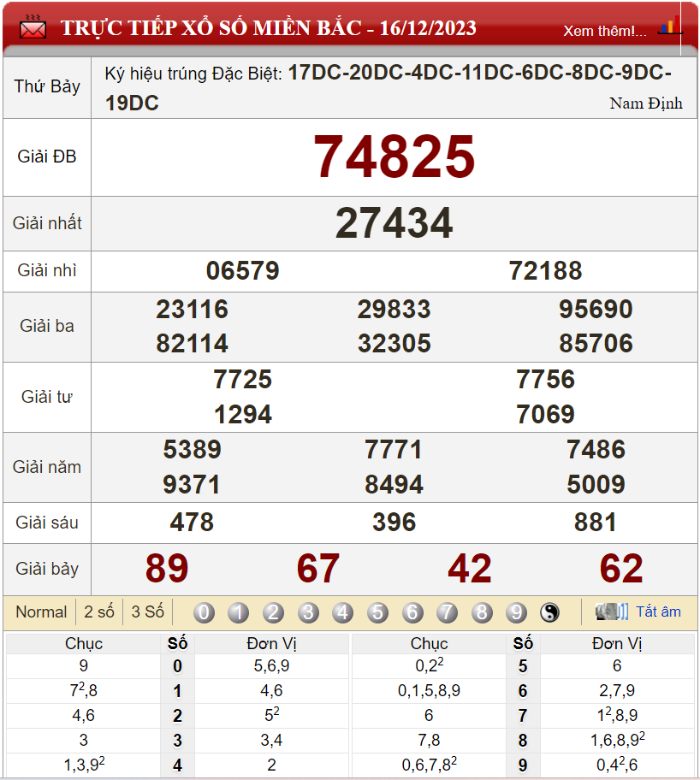Click the yin-yang symbol icon
The width and height of the screenshot is (700, 780).
(x=550, y=612)
